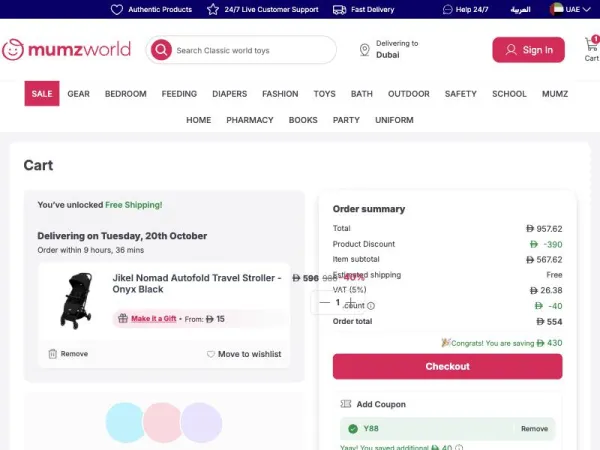The height and width of the screenshot is (450, 600).
Task: Click the Make it a Gift link
Action: [153, 318]
